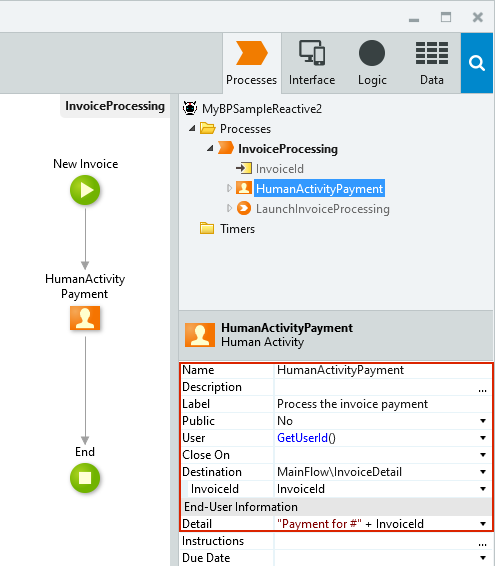
Task: Select LaunchInvoiceProcessing in the tree
Action: pos(322,209)
